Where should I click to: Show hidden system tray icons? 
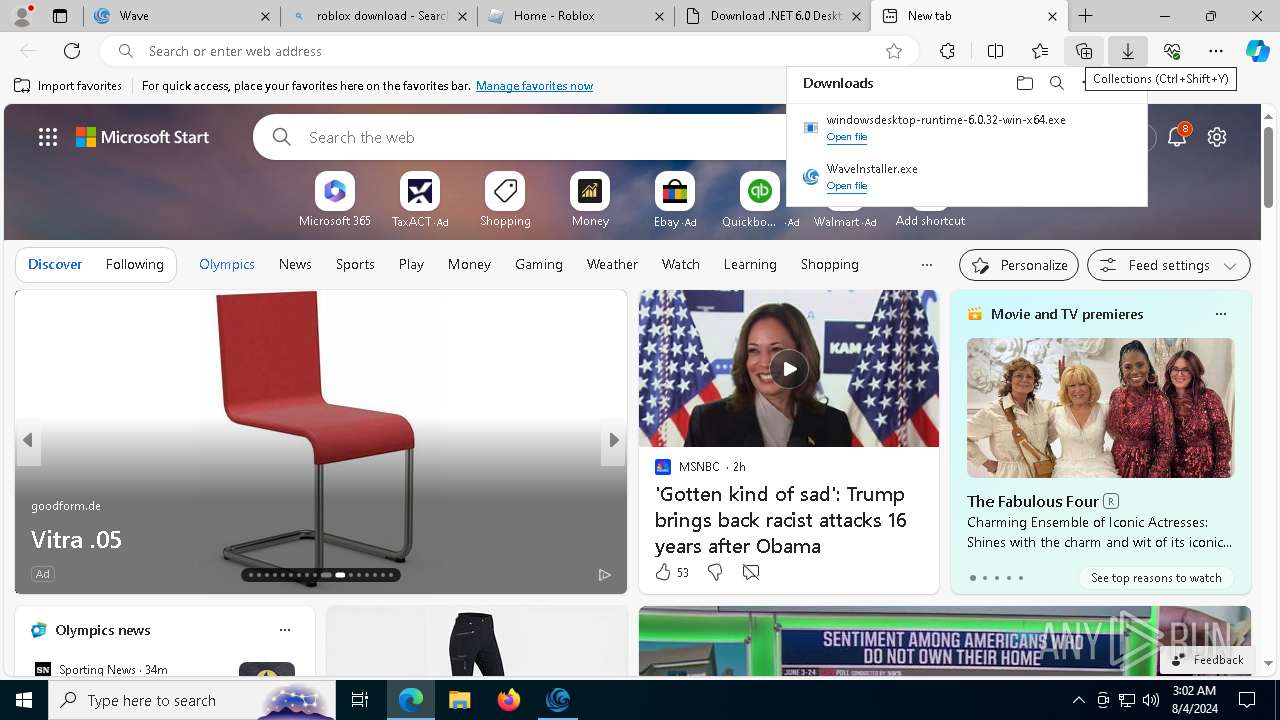click(x=1078, y=700)
